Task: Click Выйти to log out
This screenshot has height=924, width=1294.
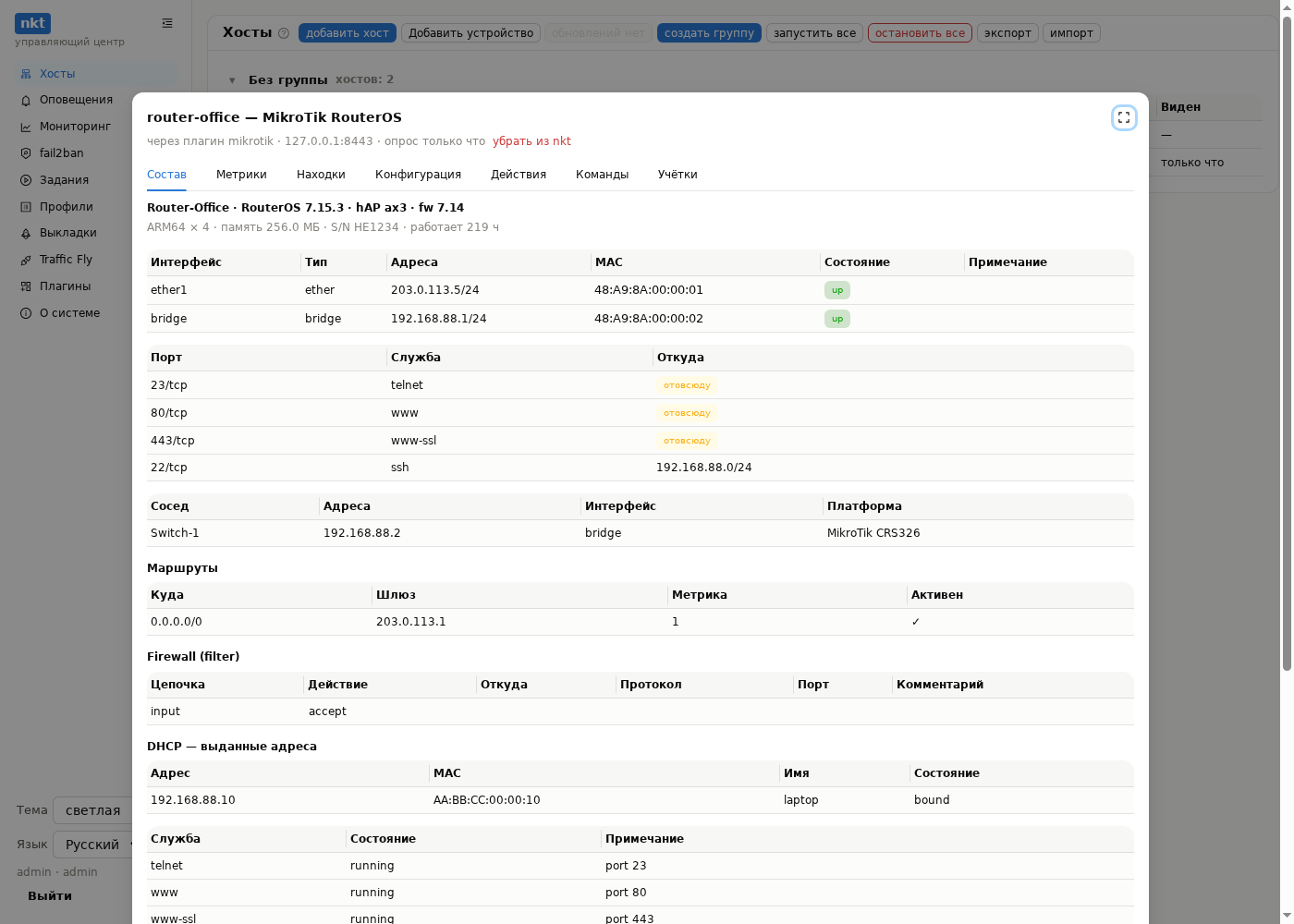Action: click(50, 896)
